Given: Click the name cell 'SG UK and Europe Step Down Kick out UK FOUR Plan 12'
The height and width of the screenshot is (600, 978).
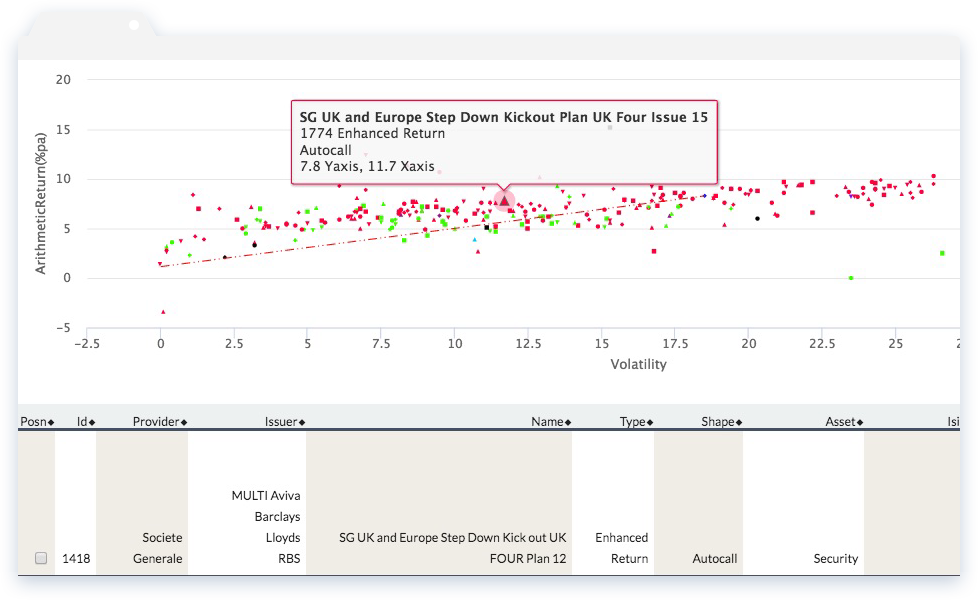Looking at the screenshot, I should tap(453, 548).
